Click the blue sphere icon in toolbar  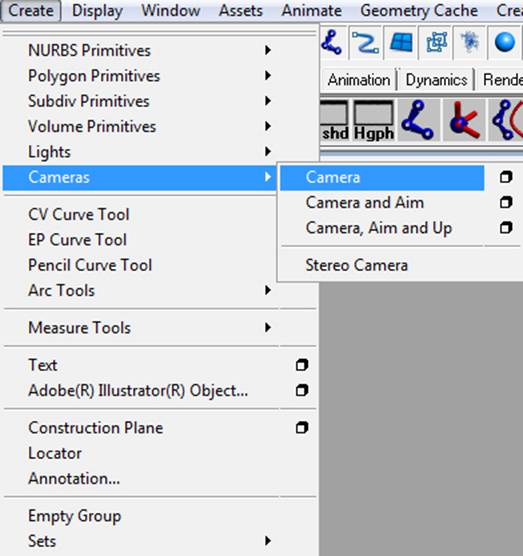coord(504,43)
